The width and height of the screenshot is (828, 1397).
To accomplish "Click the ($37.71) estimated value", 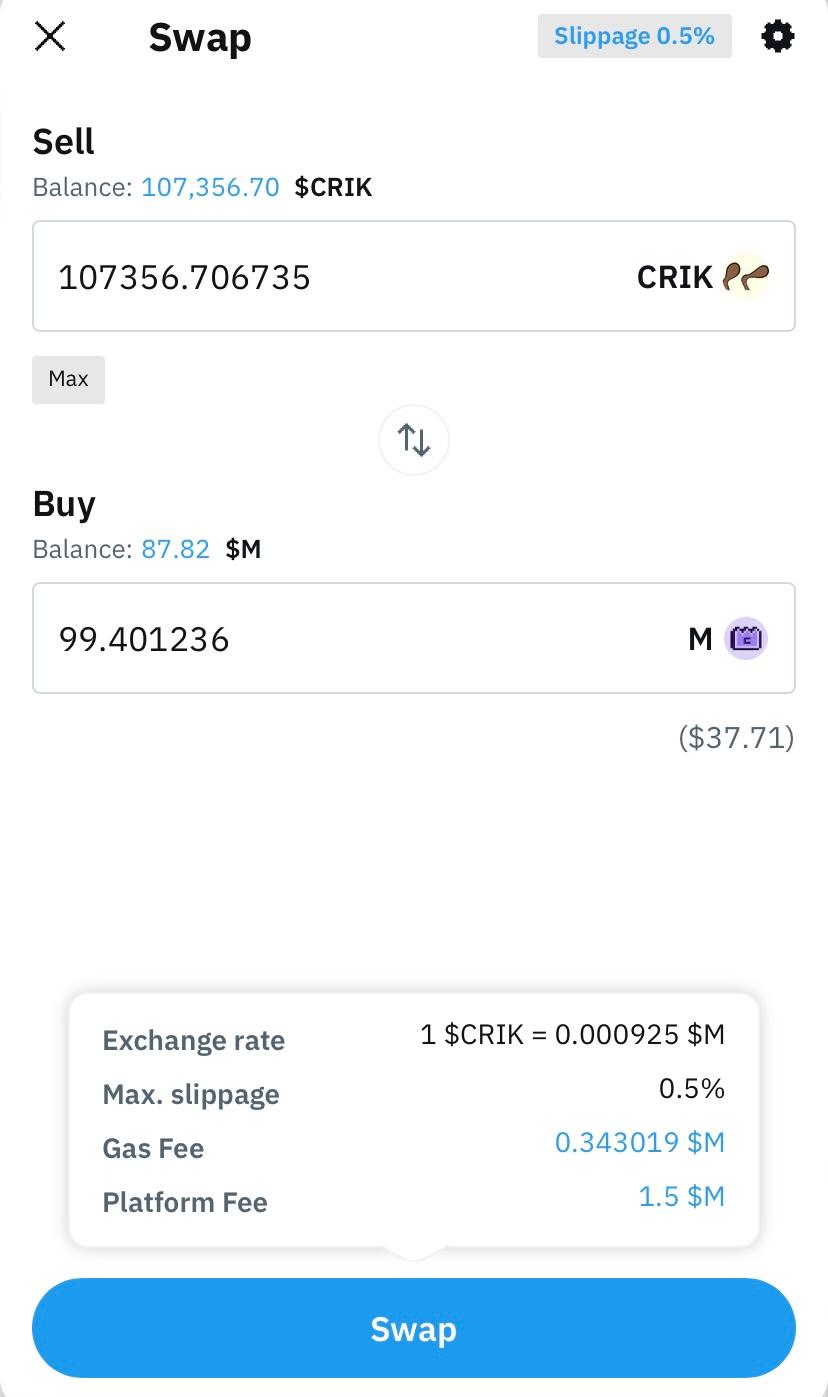I will coord(736,738).
